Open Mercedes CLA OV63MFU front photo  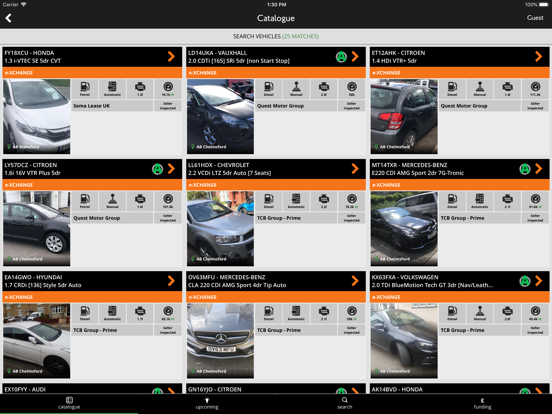pos(220,341)
